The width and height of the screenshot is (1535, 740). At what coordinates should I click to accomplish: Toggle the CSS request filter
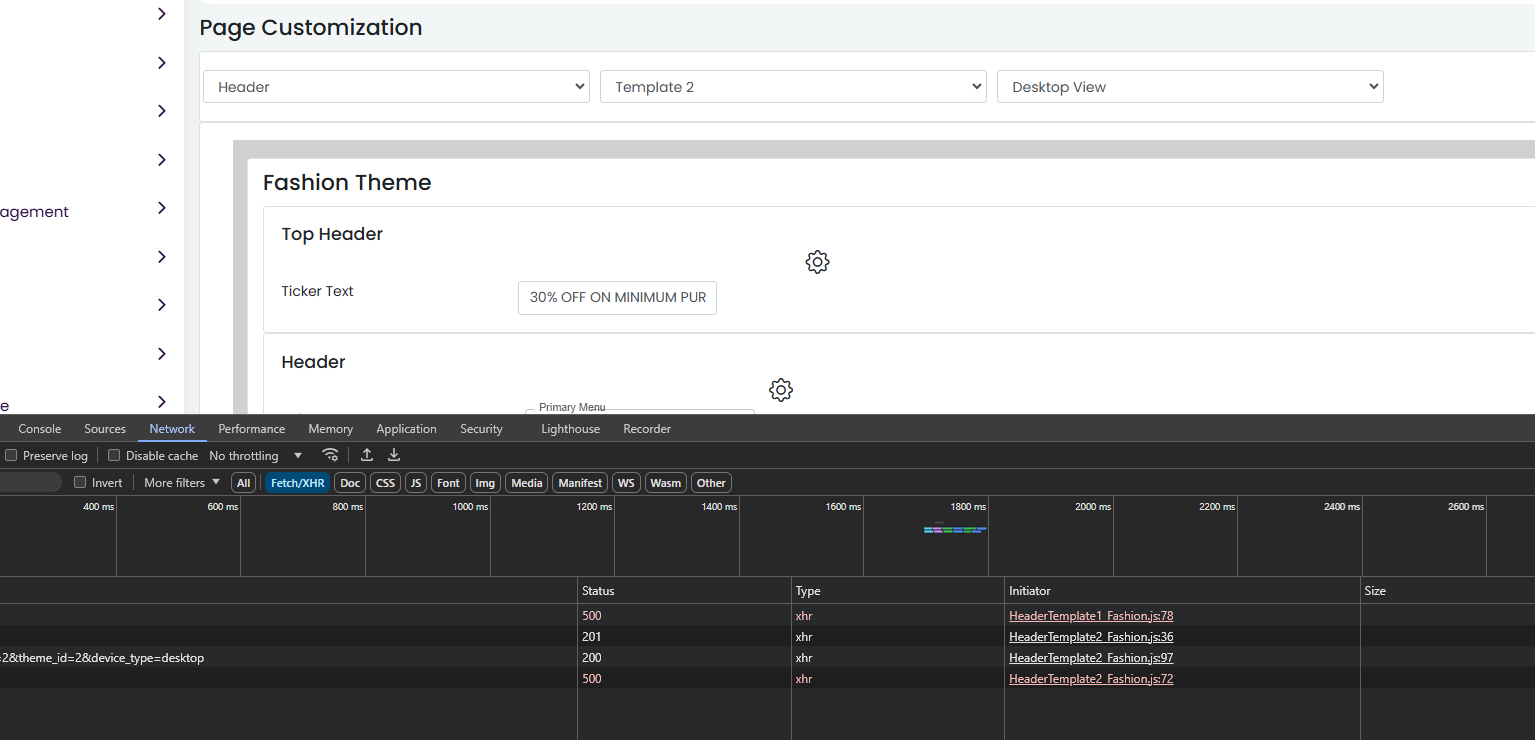[385, 483]
